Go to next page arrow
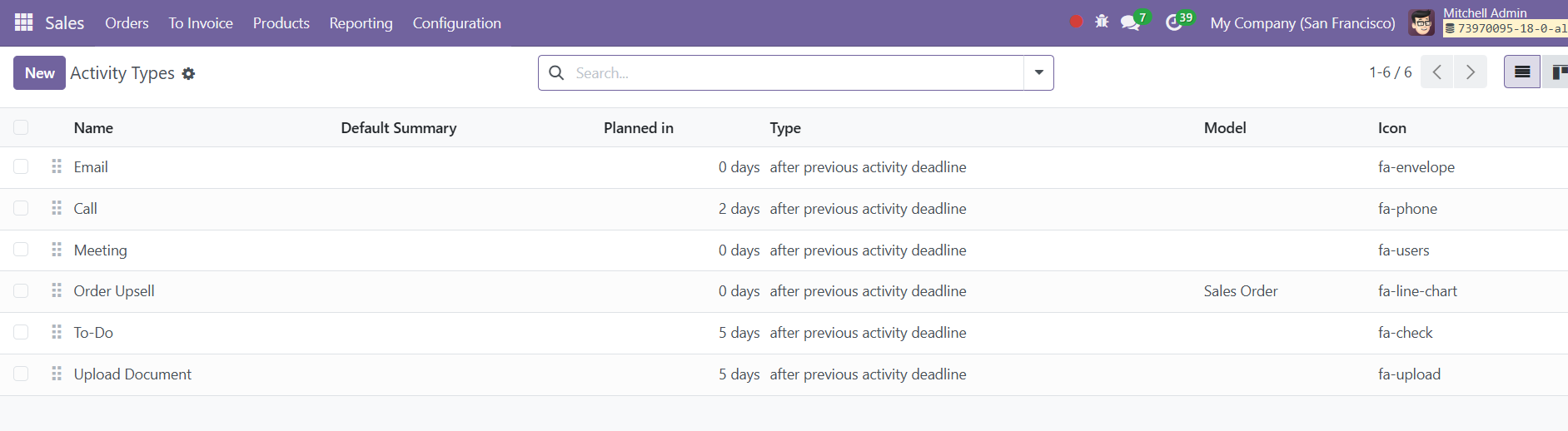Viewport: 1568px width, 431px height. click(1471, 72)
